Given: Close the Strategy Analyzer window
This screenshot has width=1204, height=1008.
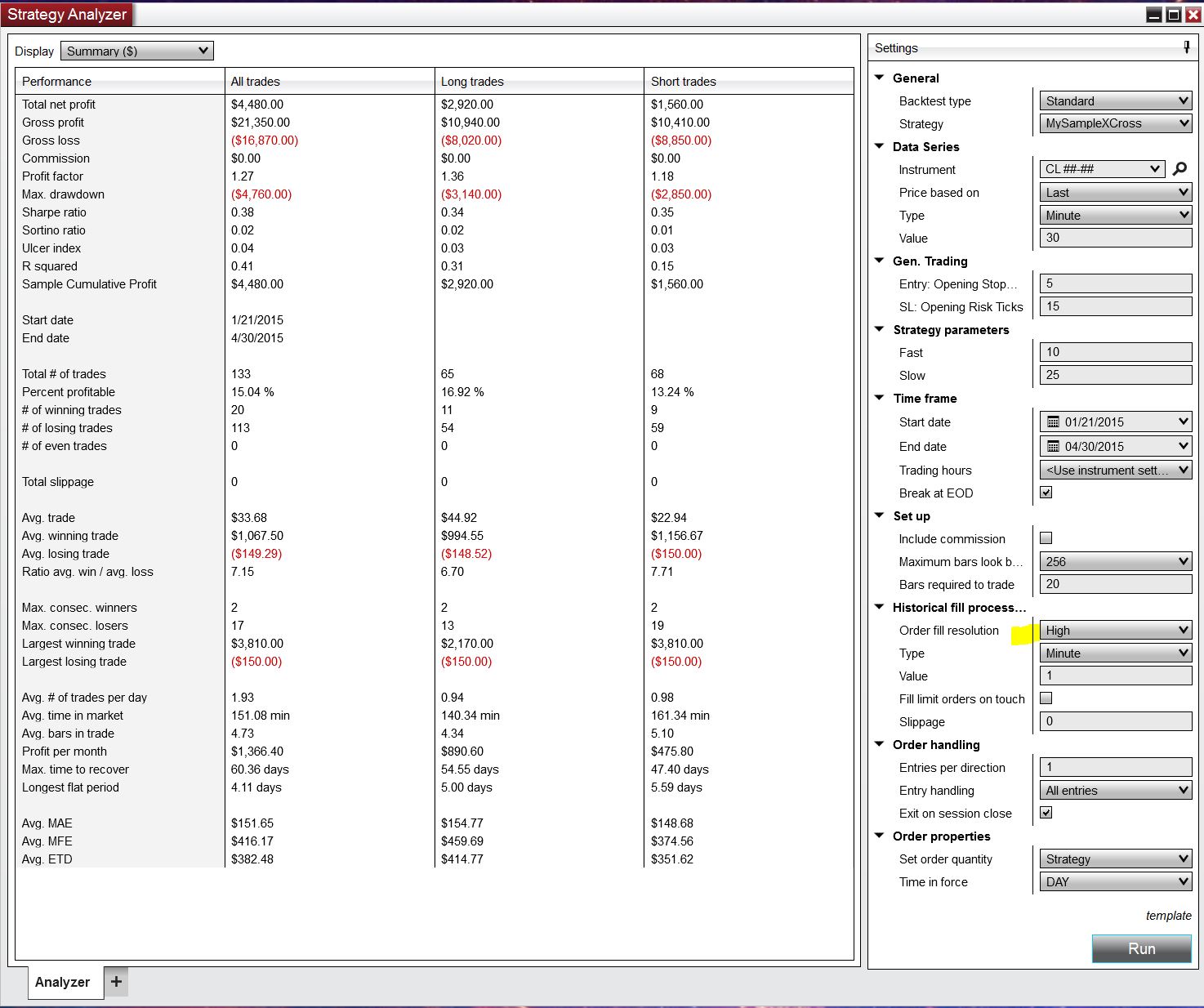Looking at the screenshot, I should pos(1193,15).
